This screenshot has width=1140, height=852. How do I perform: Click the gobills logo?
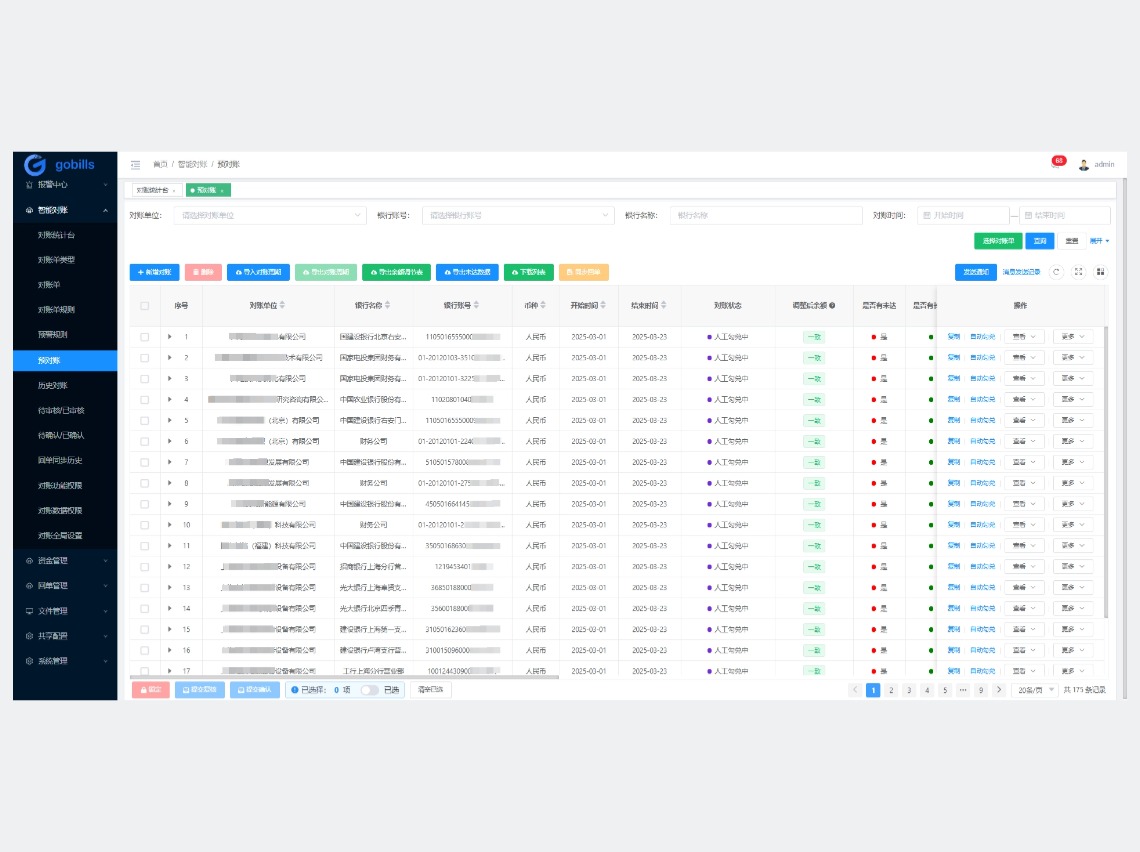click(x=60, y=164)
